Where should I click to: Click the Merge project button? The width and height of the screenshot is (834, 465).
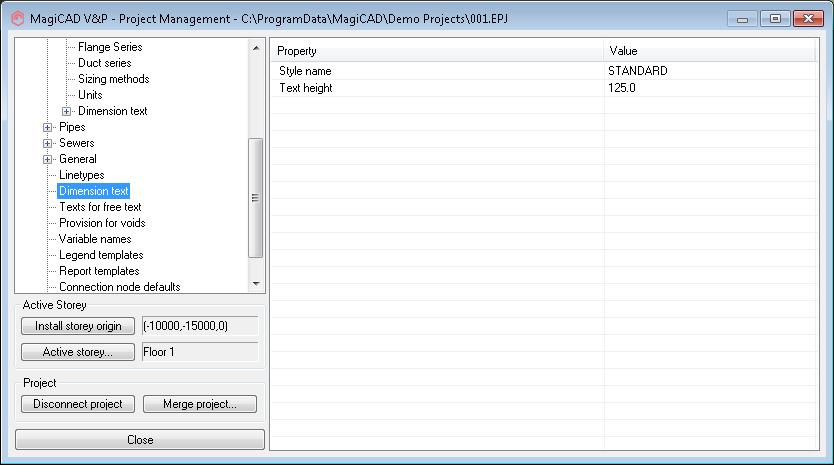(200, 404)
